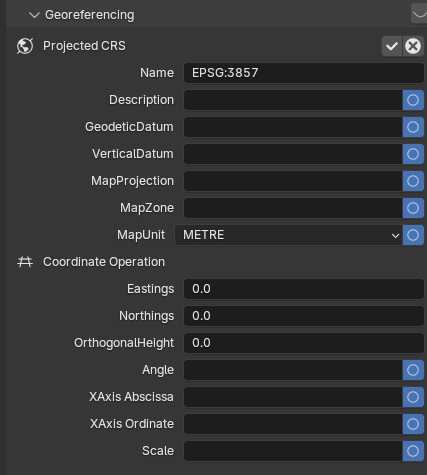Open the panel options at top right
This screenshot has height=475, width=427.
pos(419,14)
